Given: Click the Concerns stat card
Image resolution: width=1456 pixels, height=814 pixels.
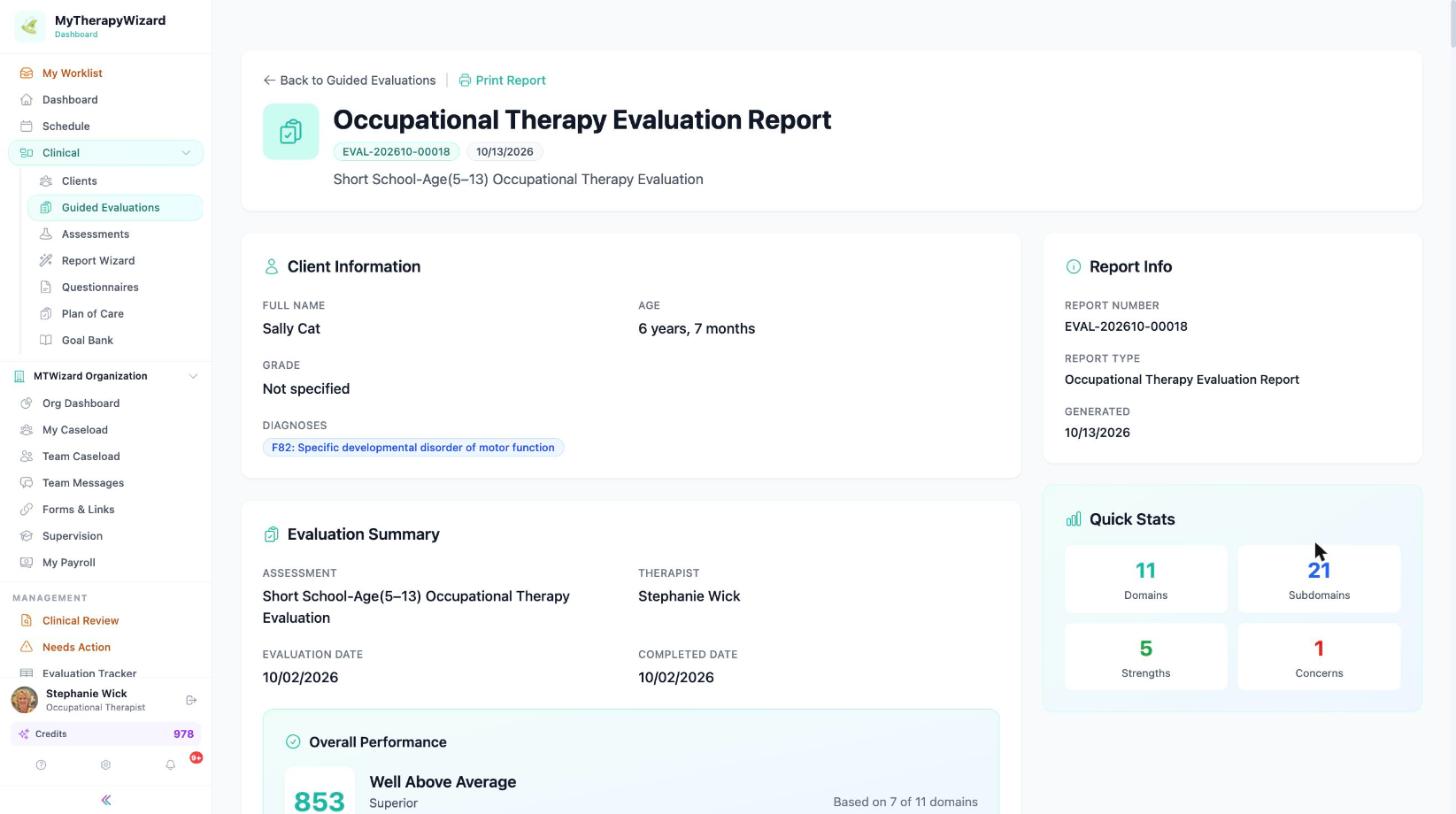Looking at the screenshot, I should (1319, 657).
